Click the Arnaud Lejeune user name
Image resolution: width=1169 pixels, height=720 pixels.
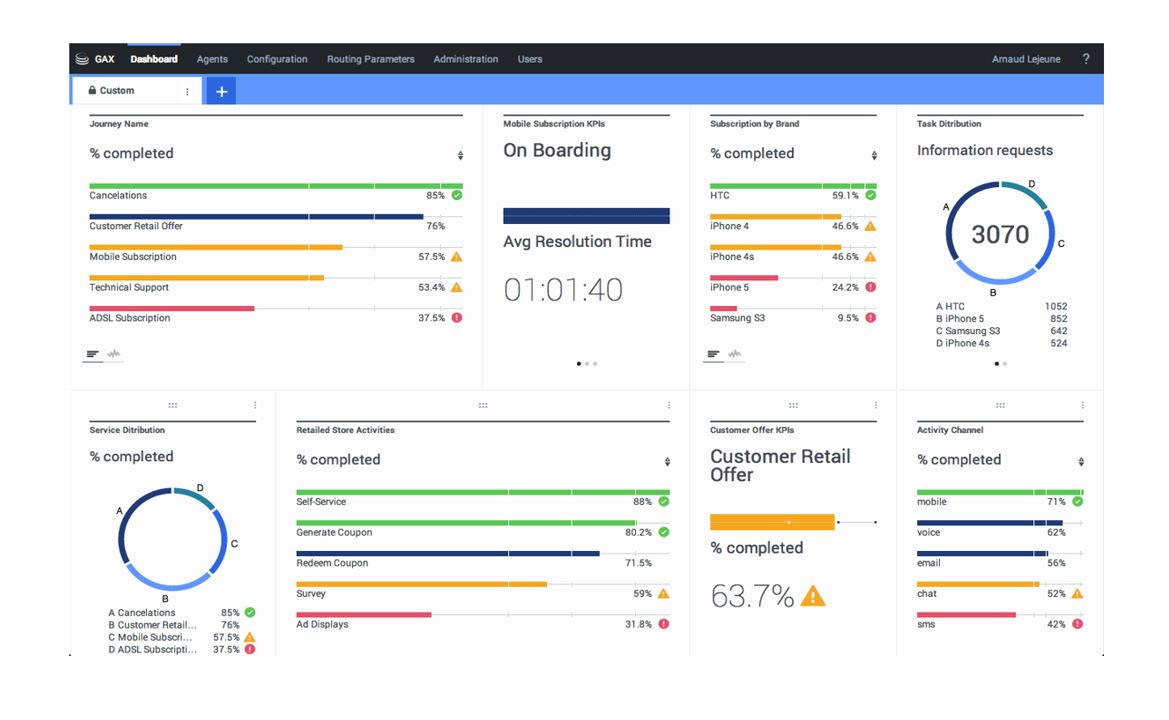coord(1026,59)
